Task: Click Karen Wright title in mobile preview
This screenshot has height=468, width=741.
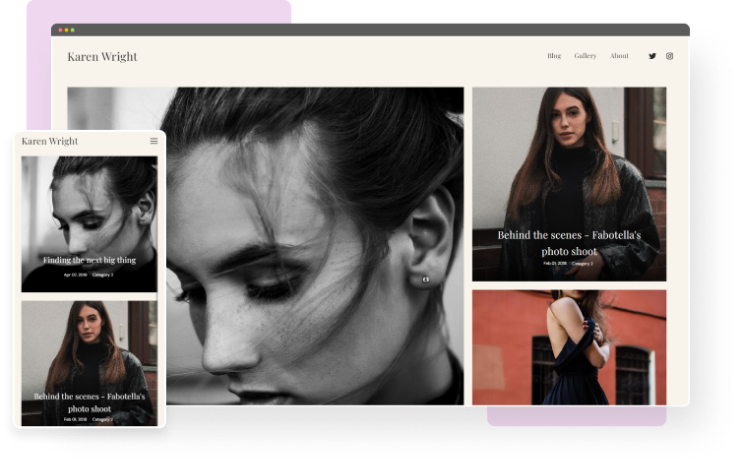Action: tap(50, 141)
